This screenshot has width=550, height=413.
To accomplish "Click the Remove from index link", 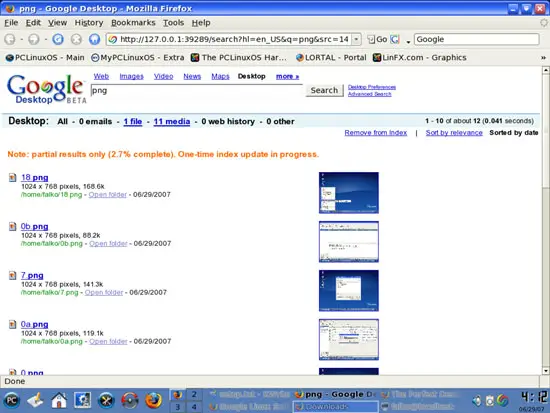I will click(376, 133).
